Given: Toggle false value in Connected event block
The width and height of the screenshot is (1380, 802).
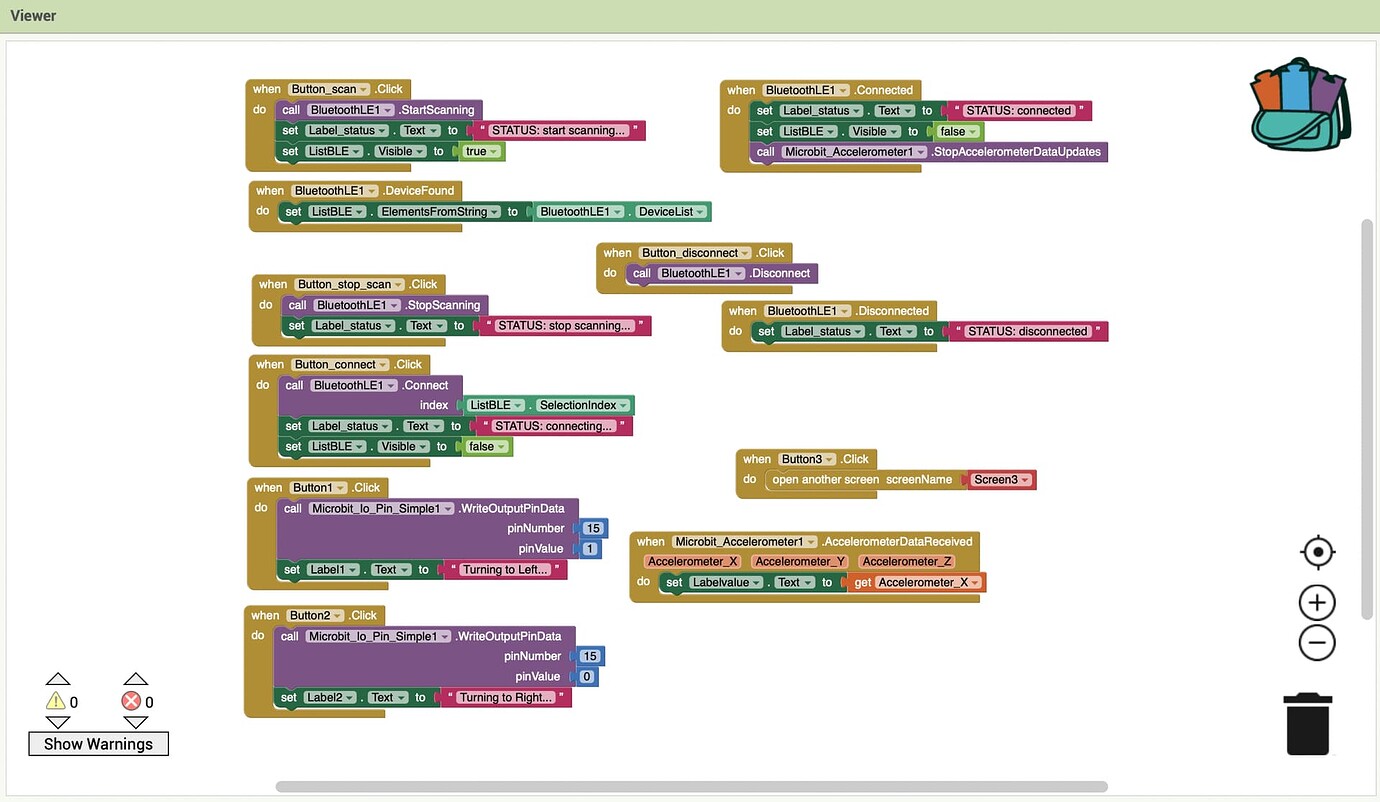Looking at the screenshot, I should [974, 131].
